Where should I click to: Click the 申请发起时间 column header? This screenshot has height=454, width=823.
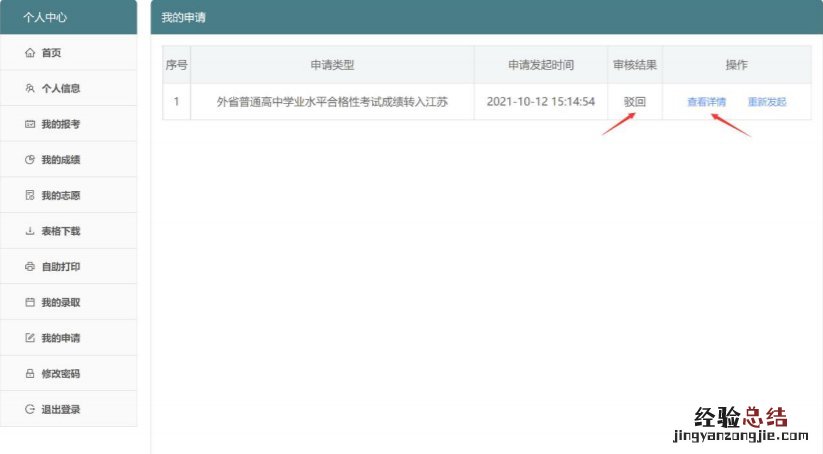pyautogui.click(x=541, y=65)
